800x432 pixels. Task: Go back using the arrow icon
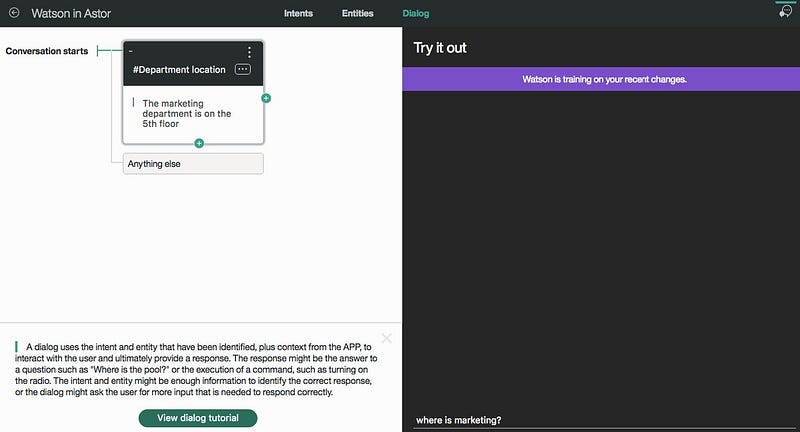pos(14,13)
